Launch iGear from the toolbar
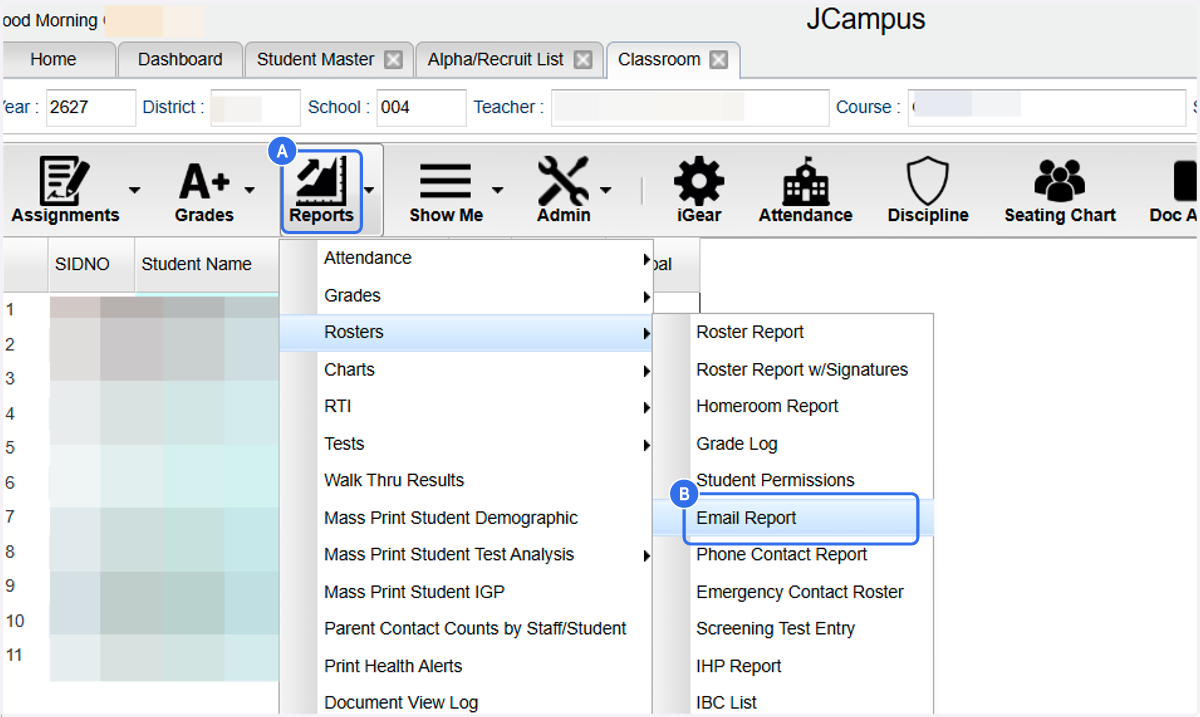The height and width of the screenshot is (717, 1200). [x=699, y=183]
